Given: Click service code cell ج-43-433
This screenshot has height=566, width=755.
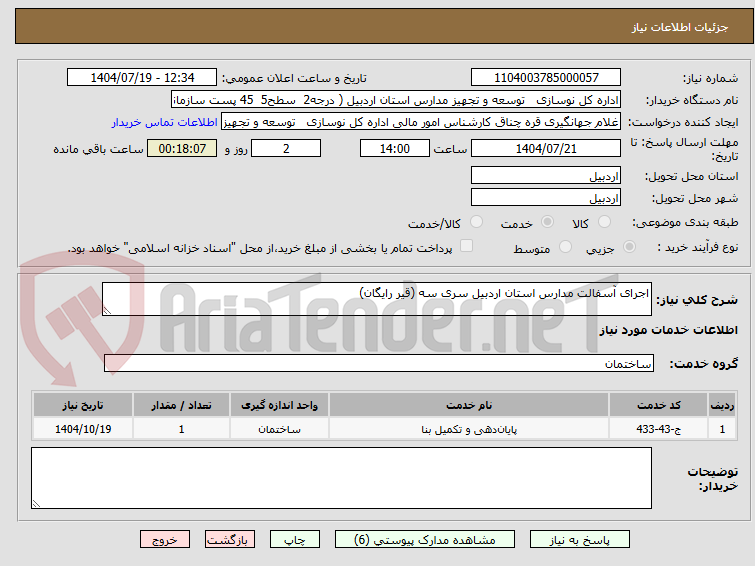Looking at the screenshot, I should [x=658, y=429].
